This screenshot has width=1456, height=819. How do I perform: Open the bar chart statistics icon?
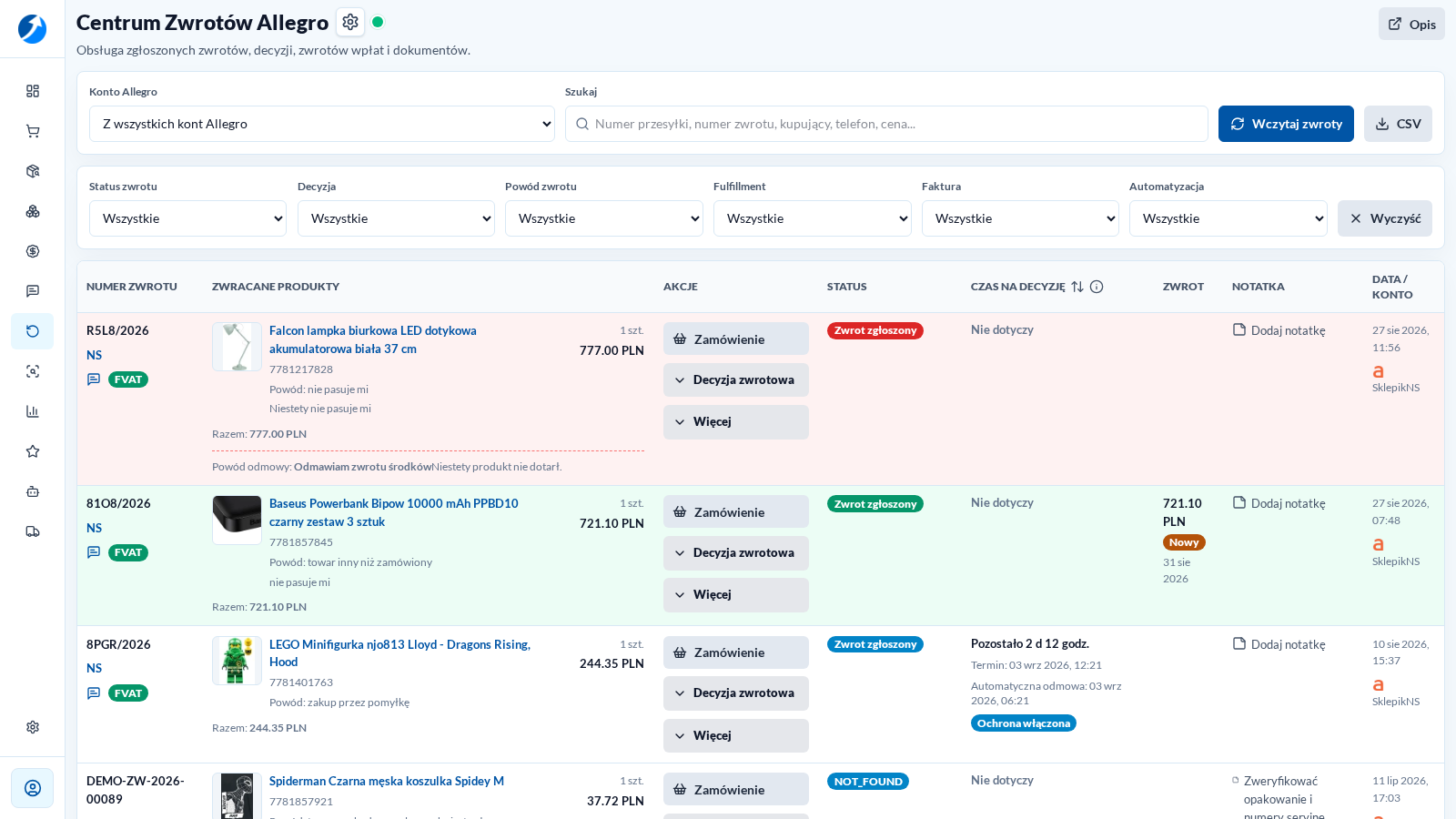point(33,411)
